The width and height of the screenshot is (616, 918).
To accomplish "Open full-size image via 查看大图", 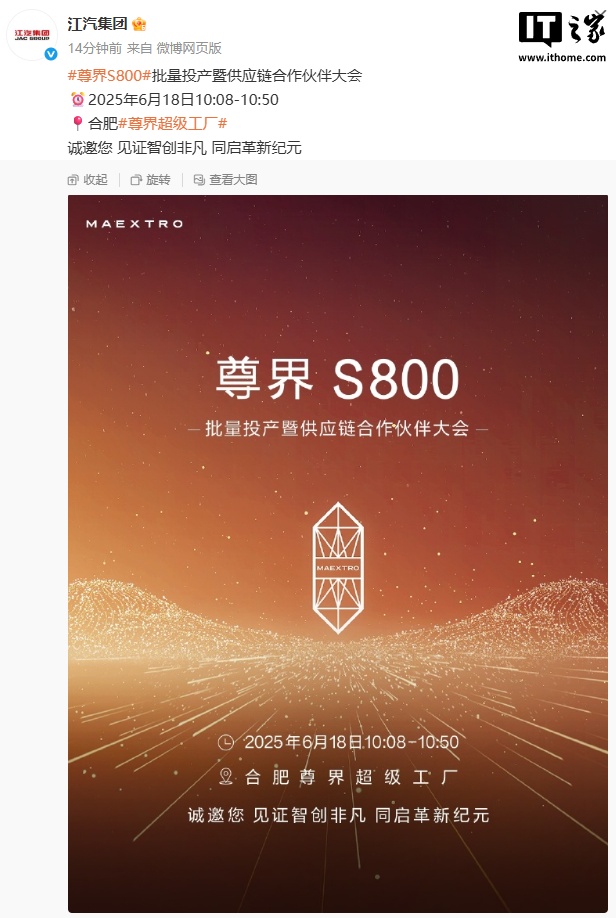I will tap(225, 180).
